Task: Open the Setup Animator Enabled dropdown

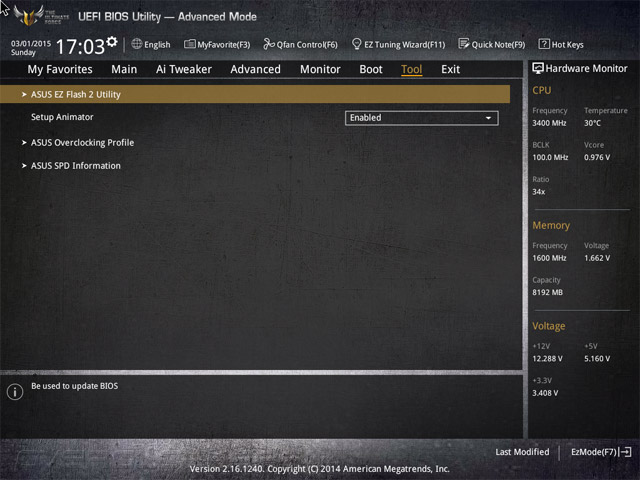Action: click(x=422, y=118)
